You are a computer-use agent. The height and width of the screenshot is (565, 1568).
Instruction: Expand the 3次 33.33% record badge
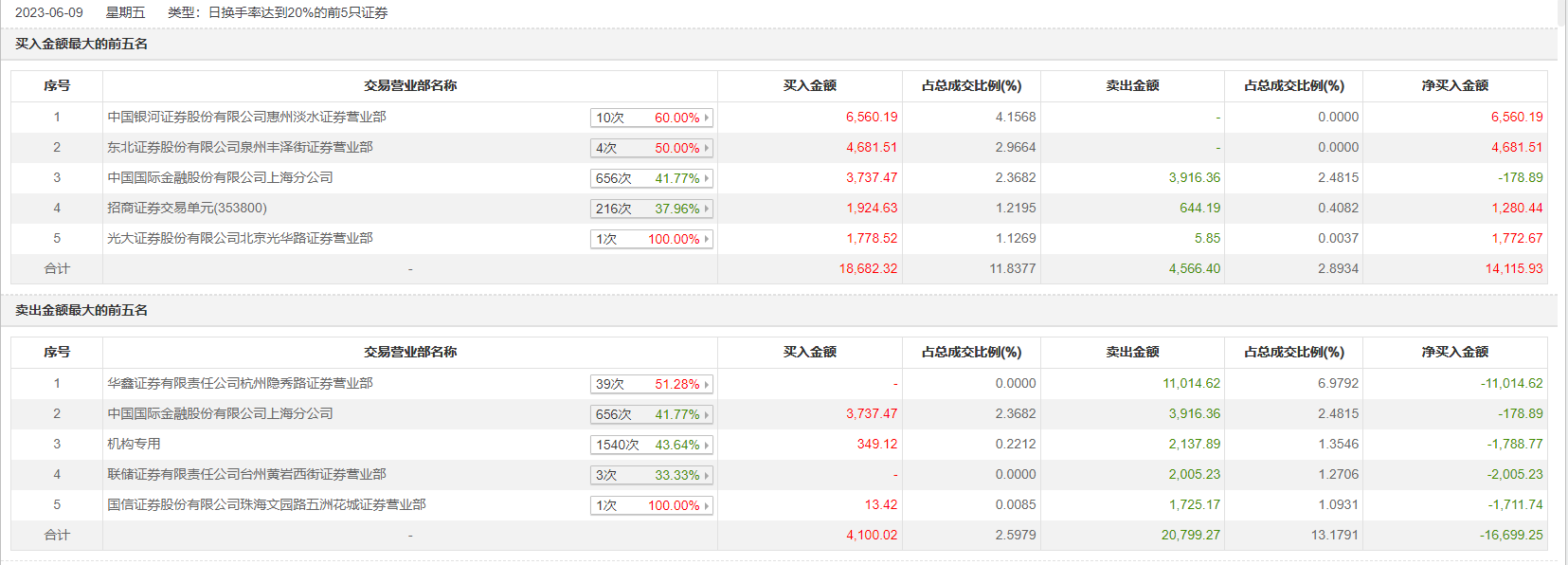click(651, 475)
